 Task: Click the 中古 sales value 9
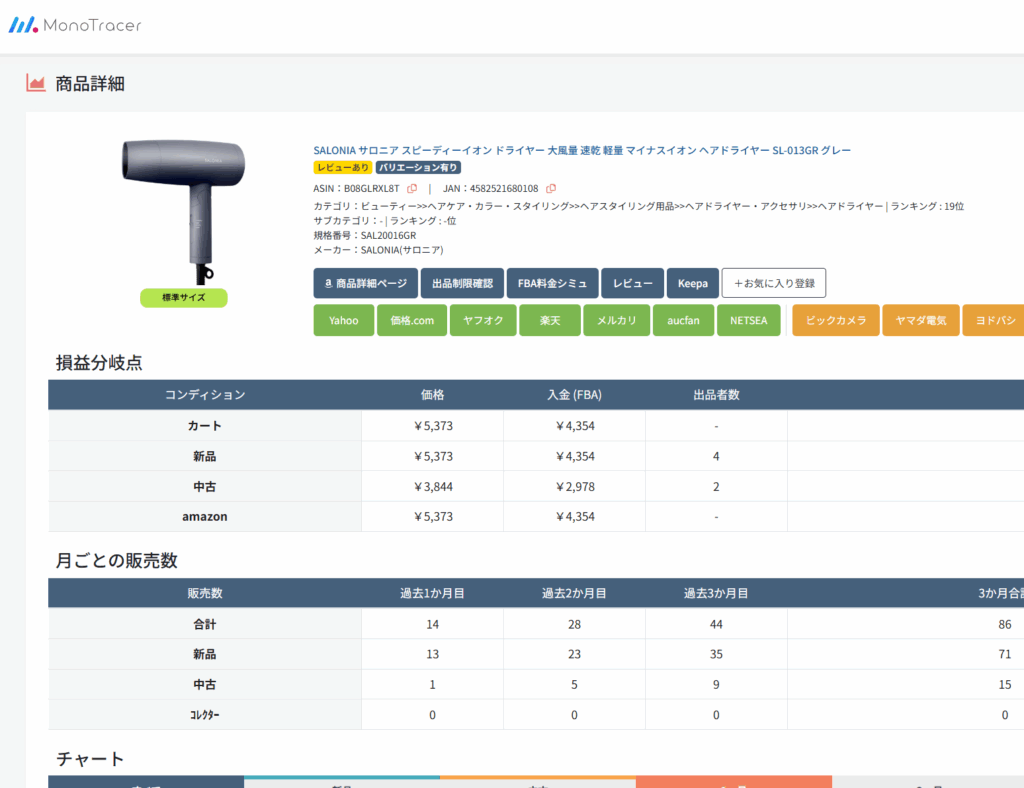(716, 684)
